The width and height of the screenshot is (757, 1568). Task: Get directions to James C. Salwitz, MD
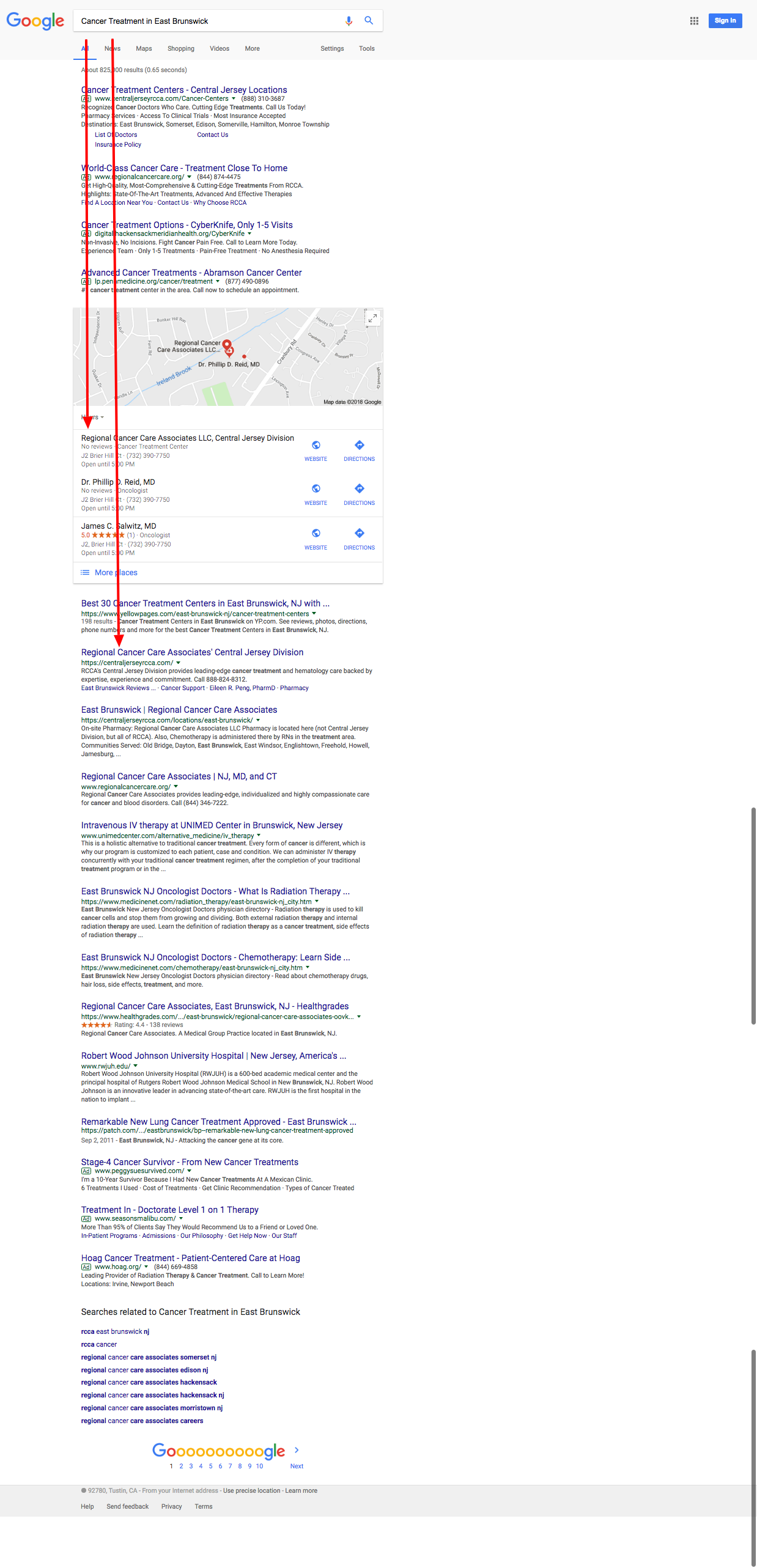(x=359, y=539)
